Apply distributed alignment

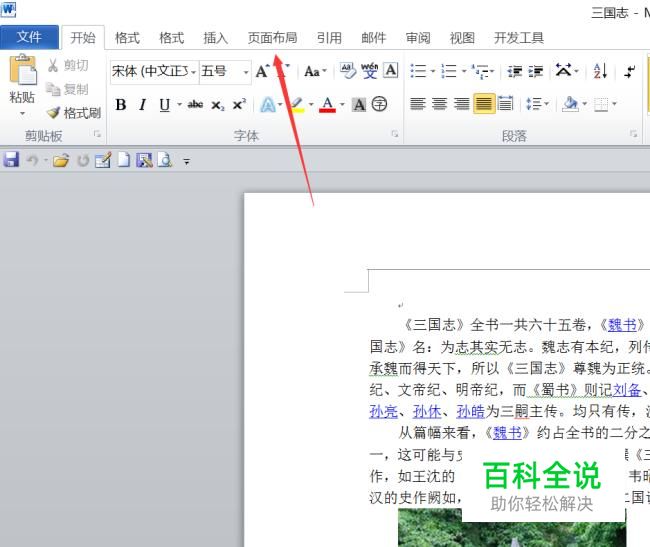(x=505, y=104)
